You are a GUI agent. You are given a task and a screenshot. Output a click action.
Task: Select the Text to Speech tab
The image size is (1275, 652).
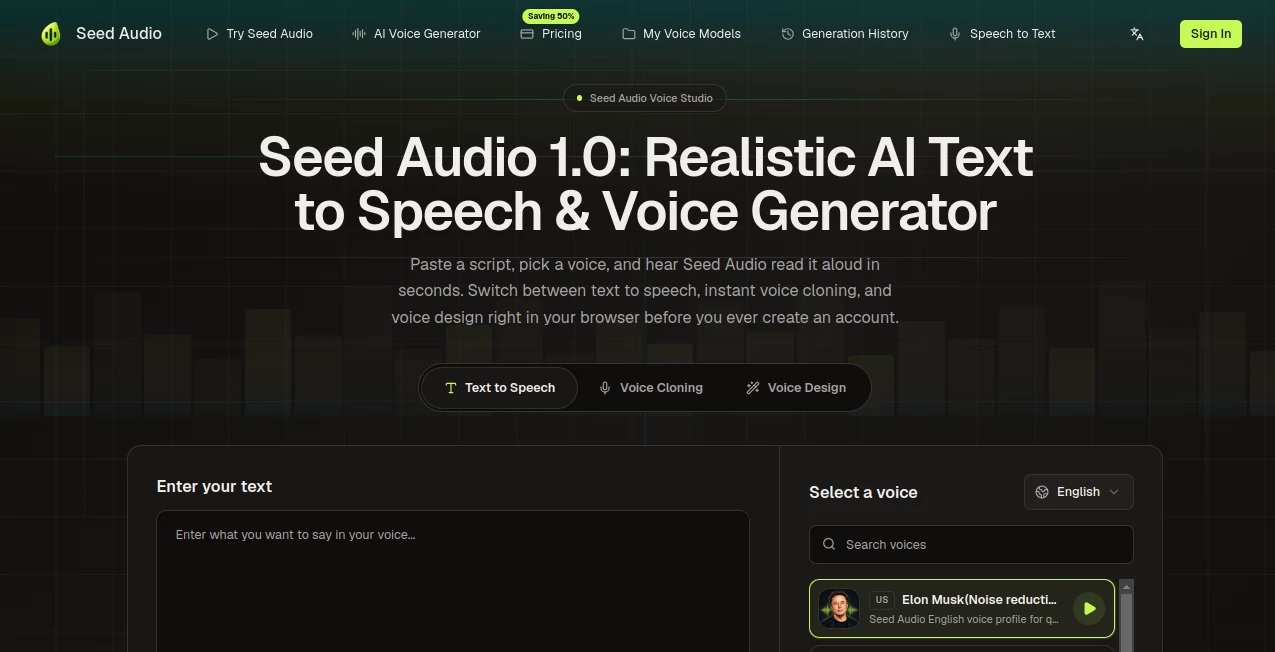point(500,388)
